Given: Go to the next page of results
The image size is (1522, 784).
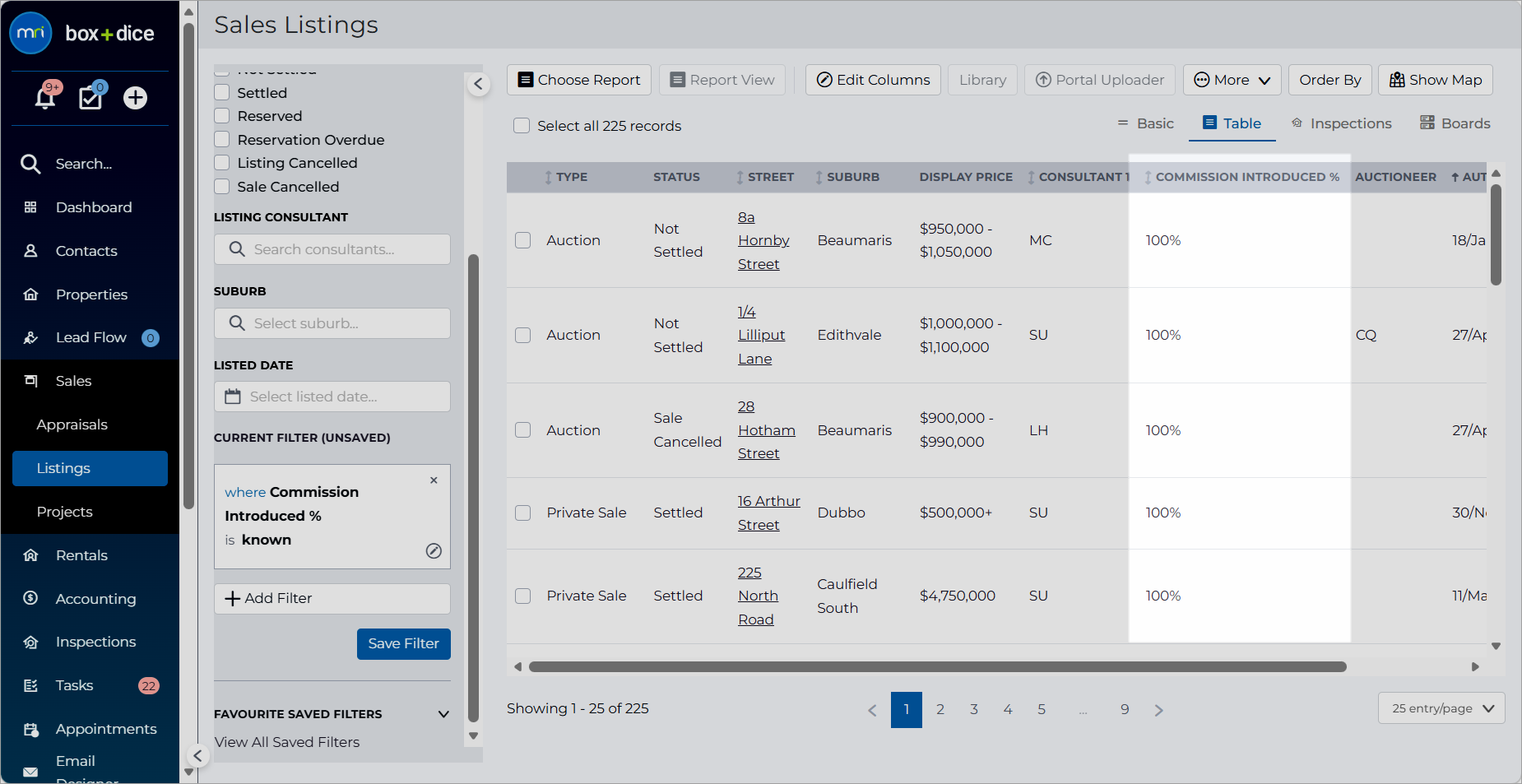Looking at the screenshot, I should [1158, 710].
